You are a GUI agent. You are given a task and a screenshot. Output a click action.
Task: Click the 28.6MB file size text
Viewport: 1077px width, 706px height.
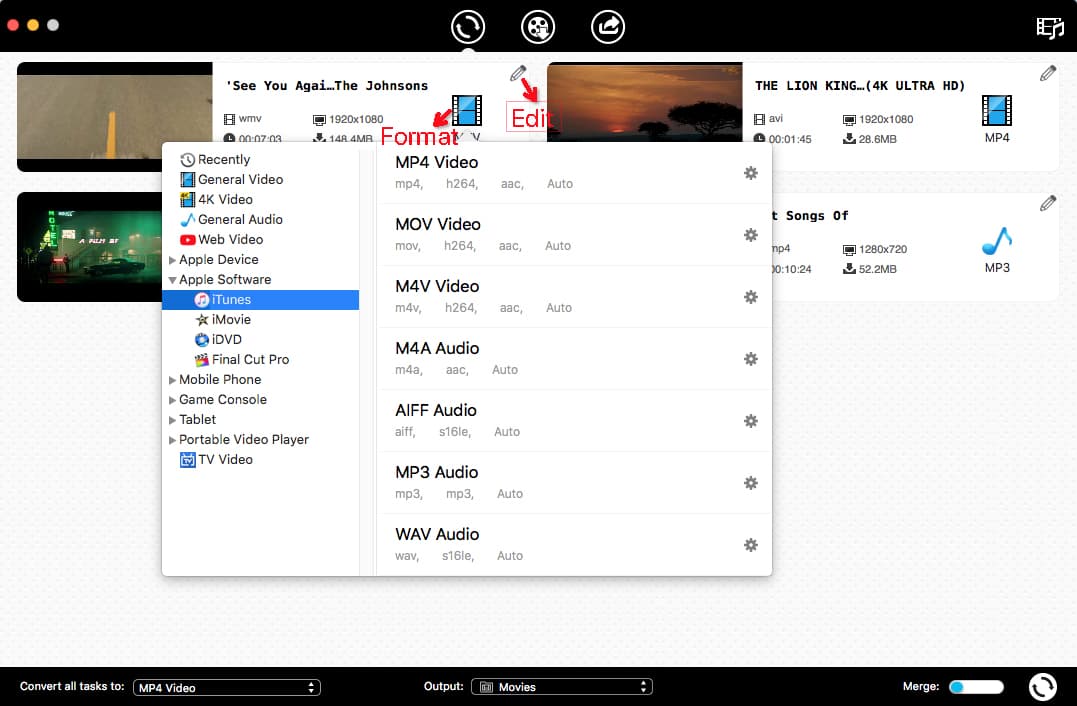point(878,139)
